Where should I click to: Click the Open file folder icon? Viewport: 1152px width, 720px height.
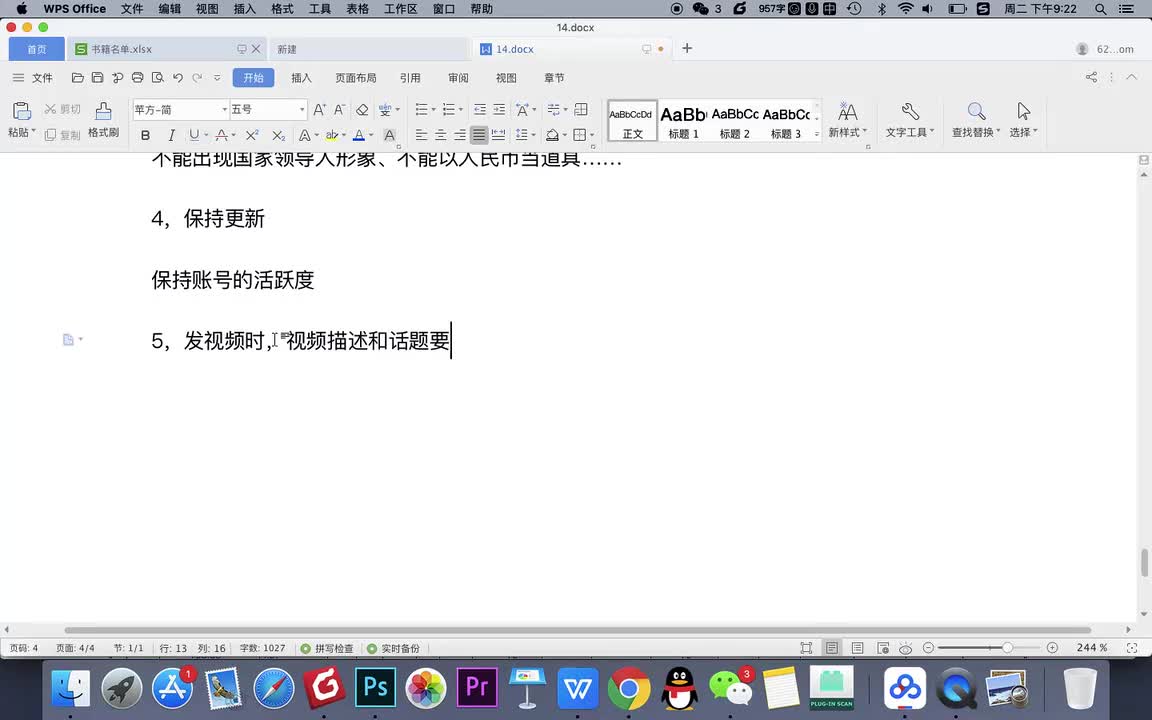(77, 78)
